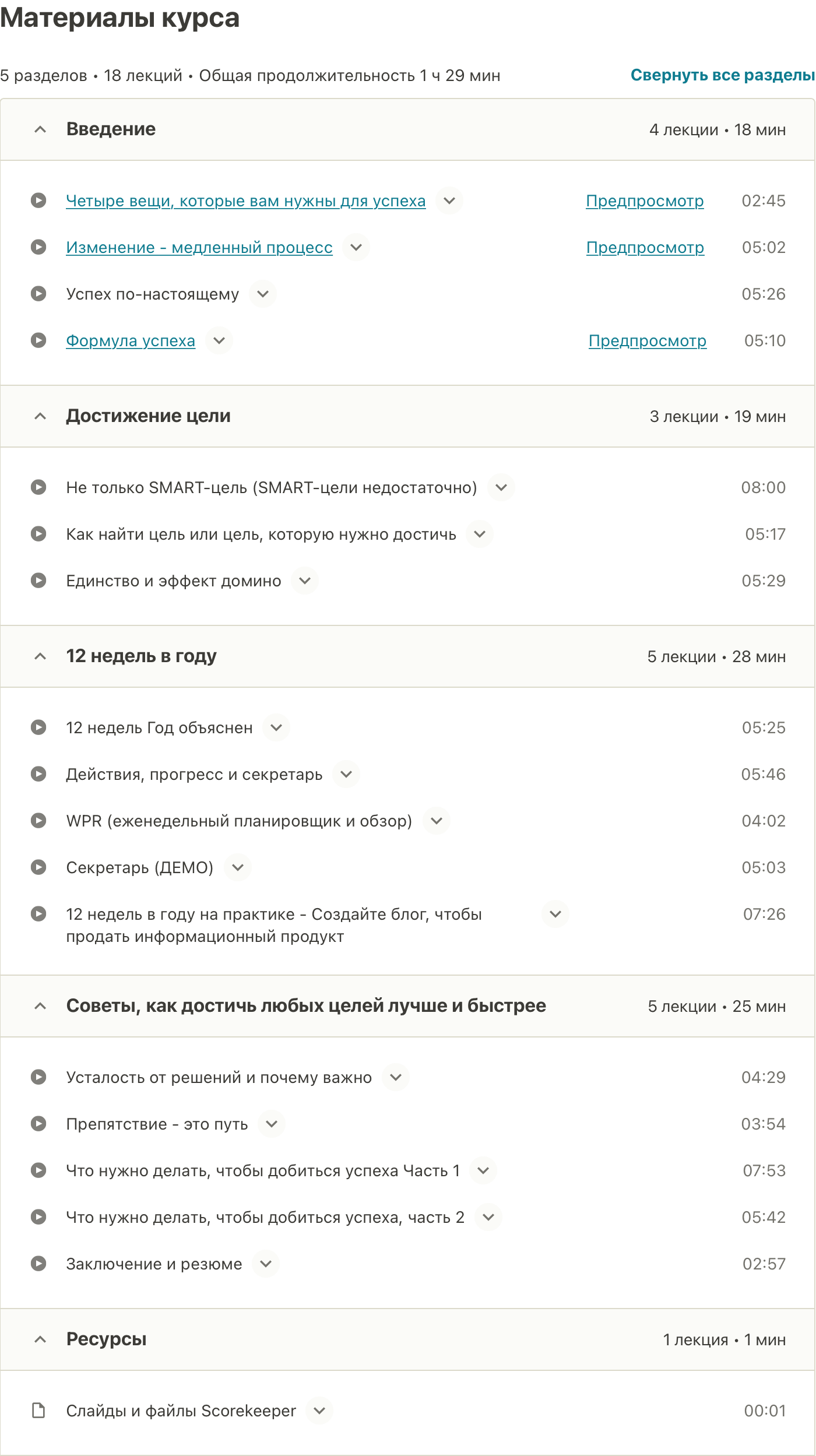Image resolution: width=816 pixels, height=1456 pixels.
Task: Click play icon beside 'Четыре вещи' lecture
Action: click(38, 201)
